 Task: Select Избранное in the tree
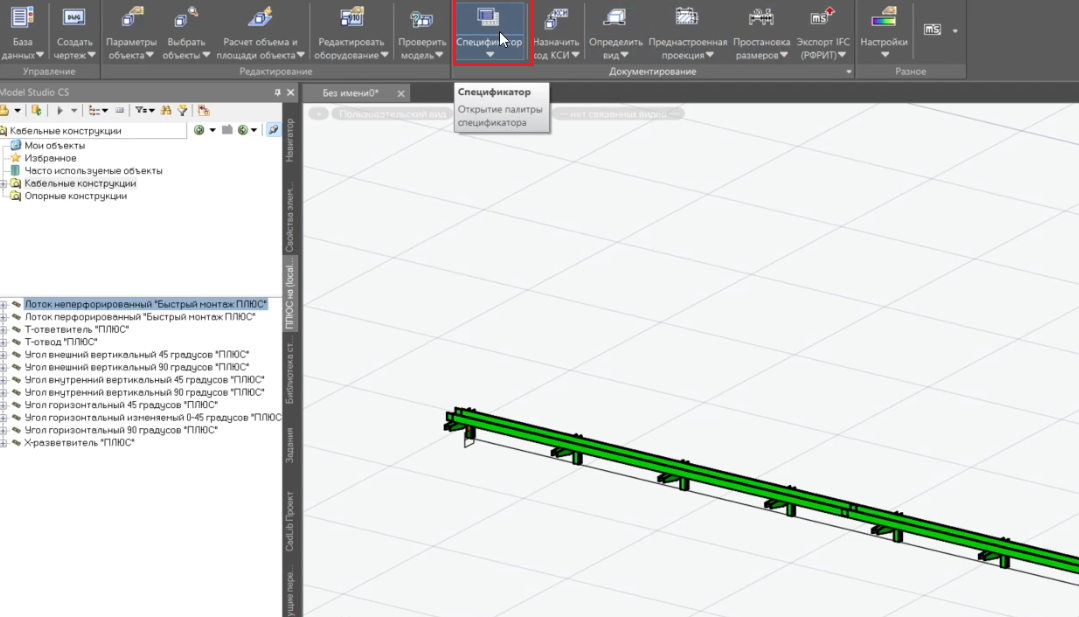[x=50, y=158]
